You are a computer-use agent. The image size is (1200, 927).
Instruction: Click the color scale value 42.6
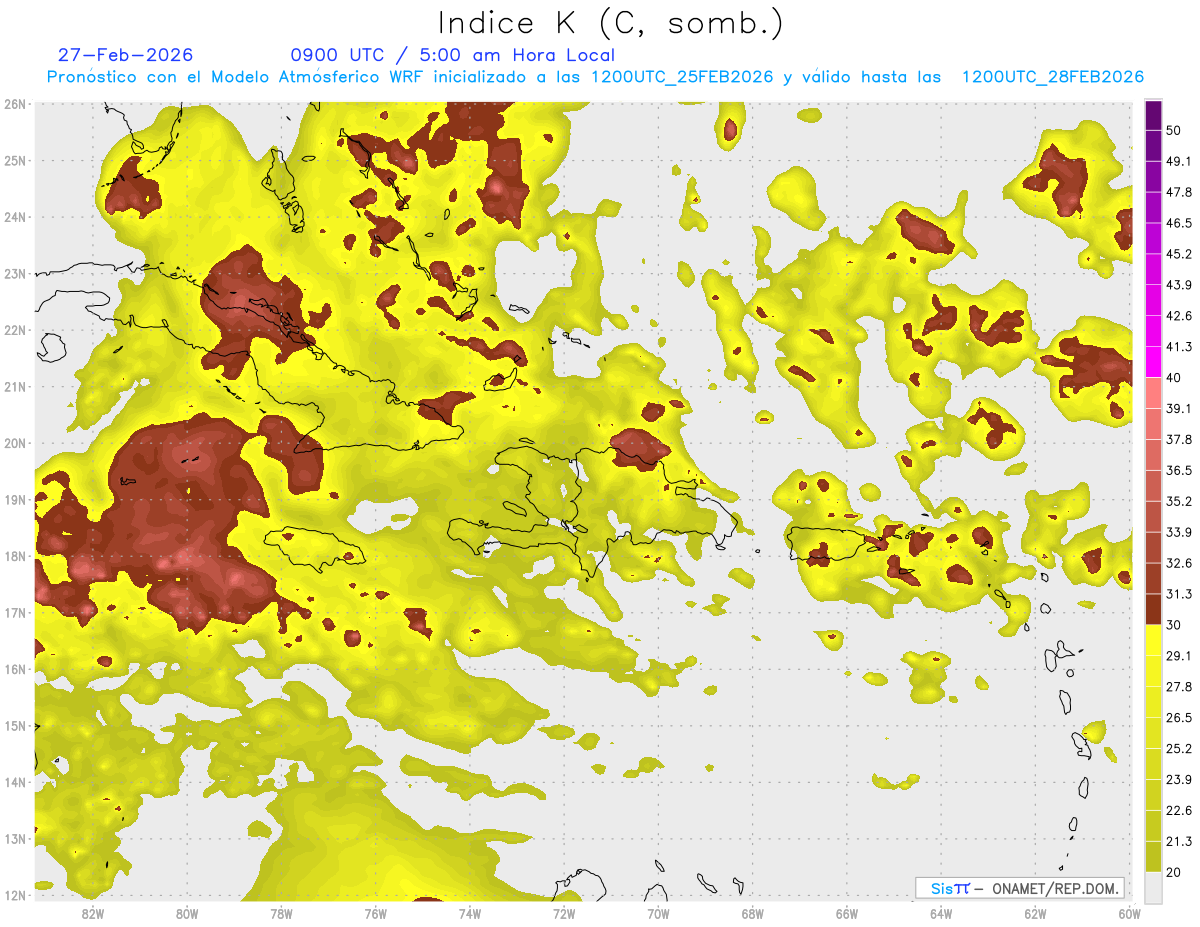coord(1179,316)
